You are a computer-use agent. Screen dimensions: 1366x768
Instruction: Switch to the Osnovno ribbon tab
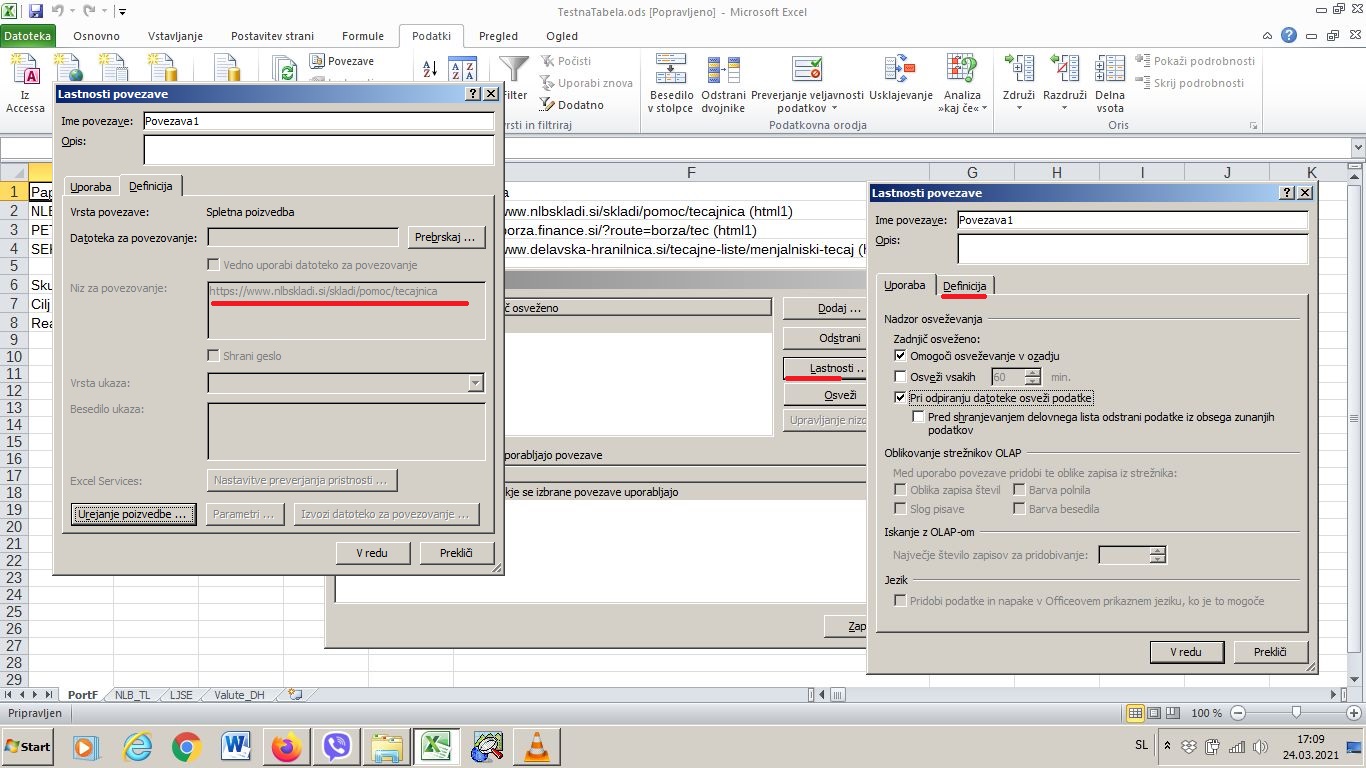click(x=96, y=36)
